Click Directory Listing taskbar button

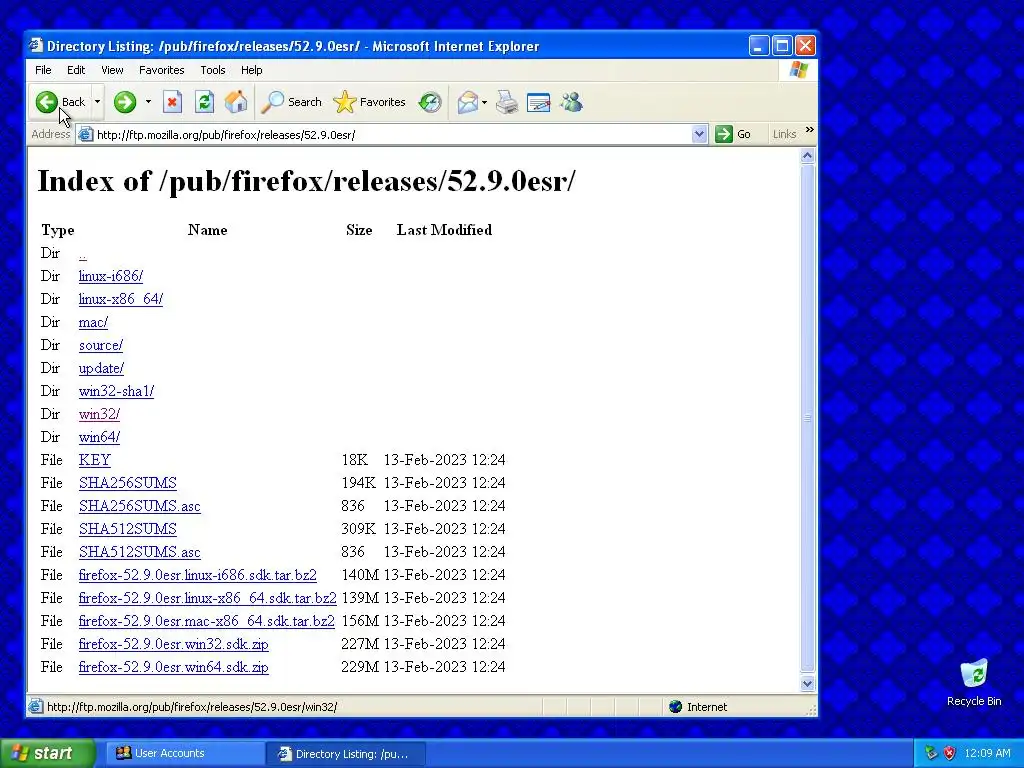tap(346, 754)
